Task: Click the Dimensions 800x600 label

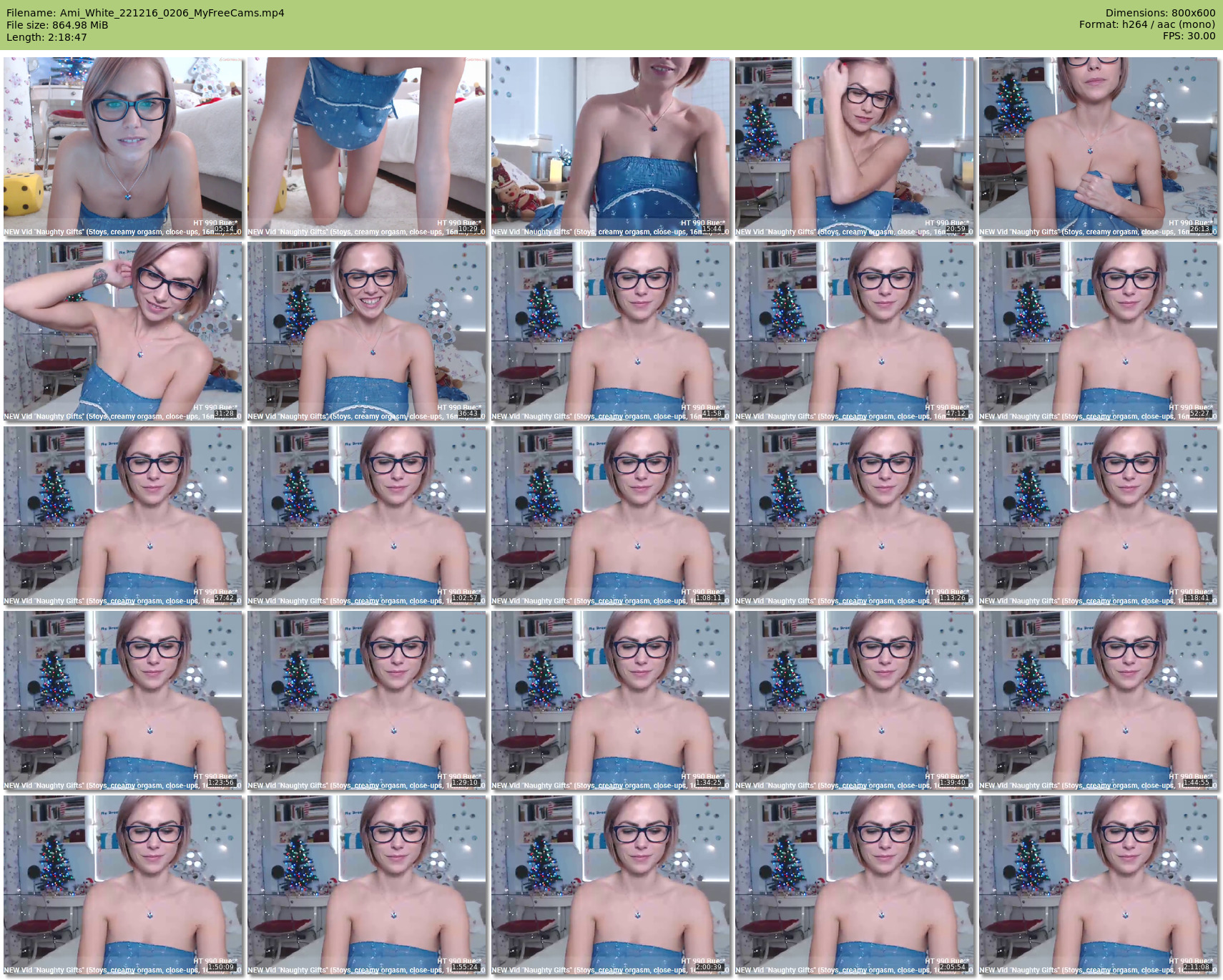Action: point(1159,13)
